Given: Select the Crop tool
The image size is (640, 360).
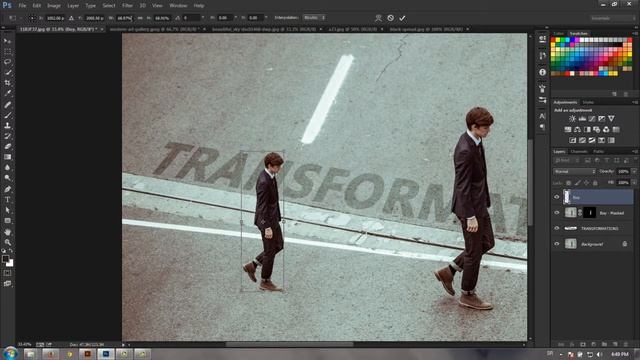Looking at the screenshot, I should click(x=7, y=83).
